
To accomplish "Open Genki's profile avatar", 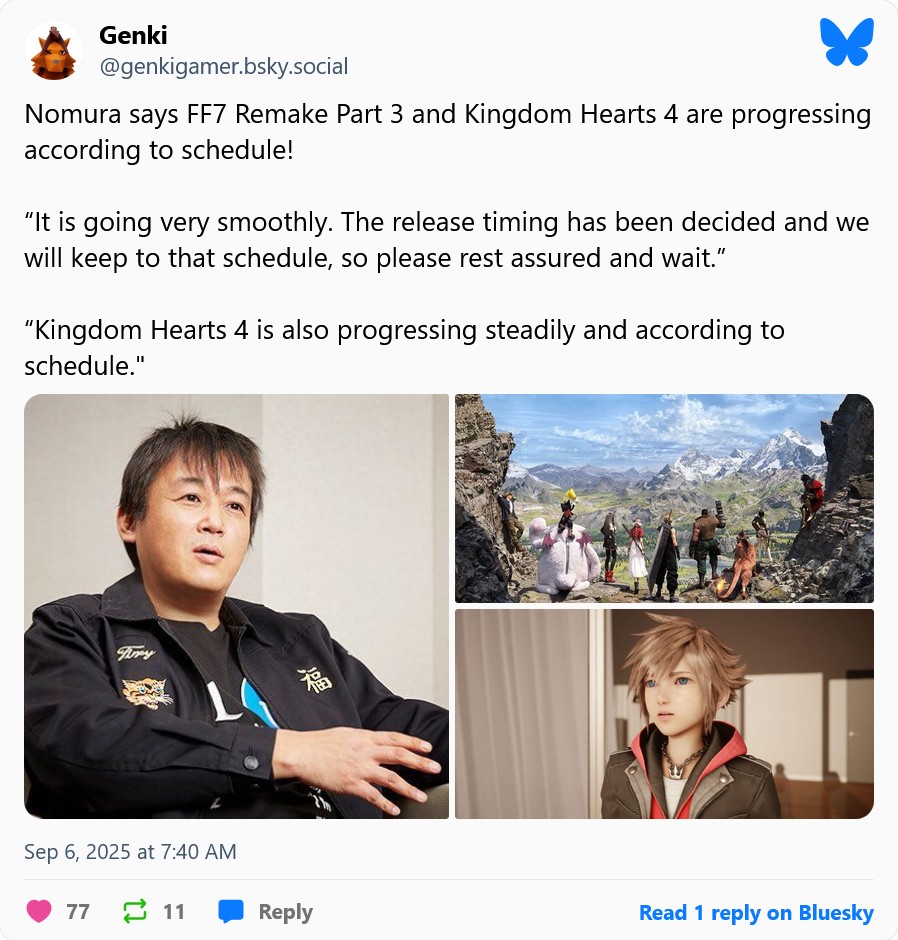I will click(54, 51).
